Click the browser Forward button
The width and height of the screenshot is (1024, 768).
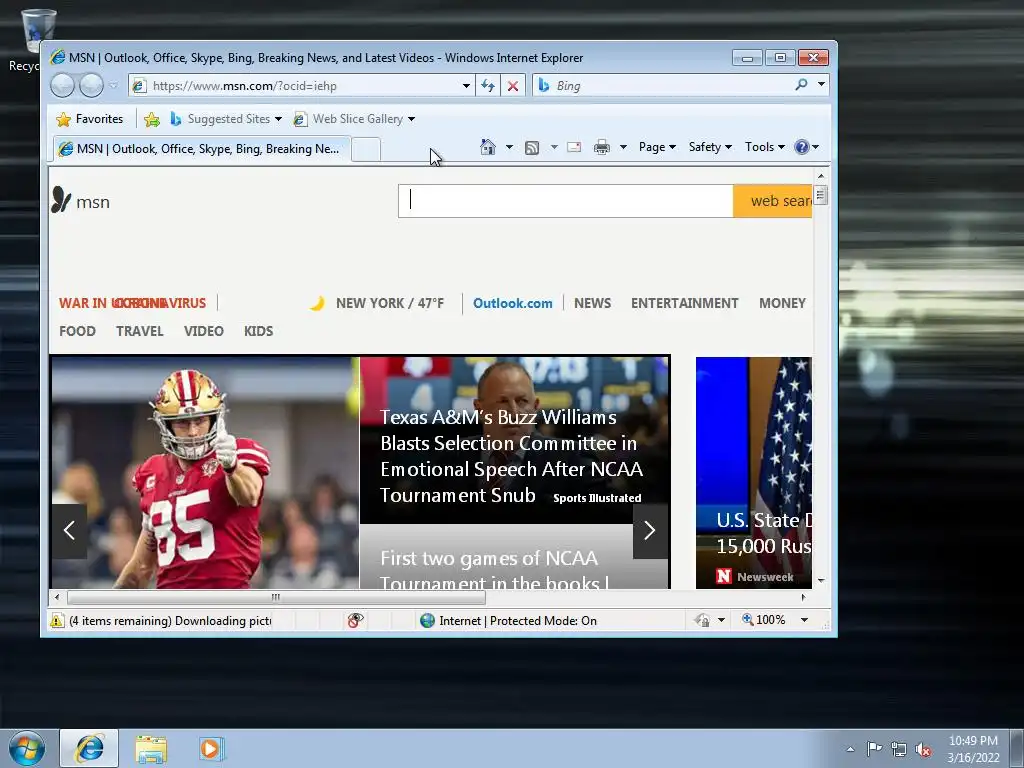[x=91, y=86]
